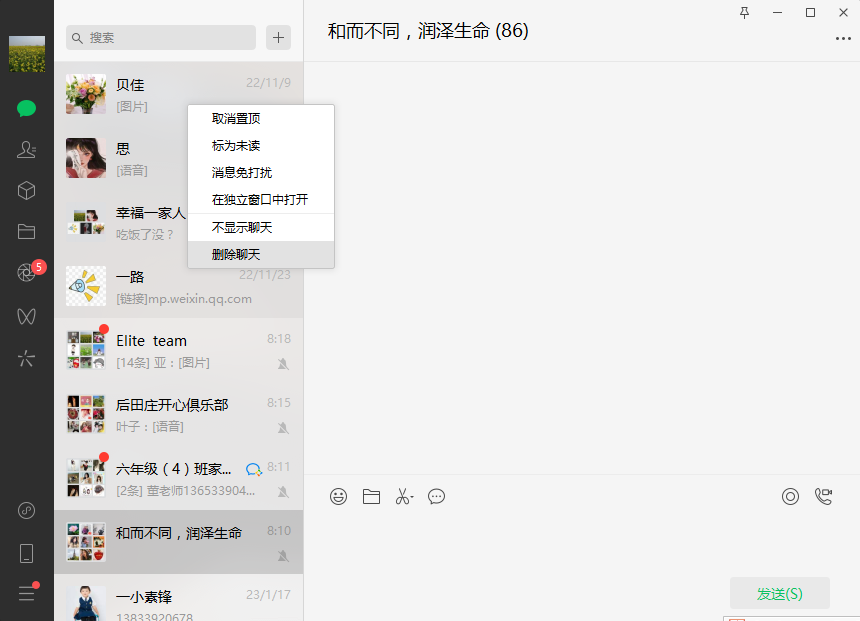The image size is (860, 621).
Task: Minimize the WeChat window
Action: 777,13
